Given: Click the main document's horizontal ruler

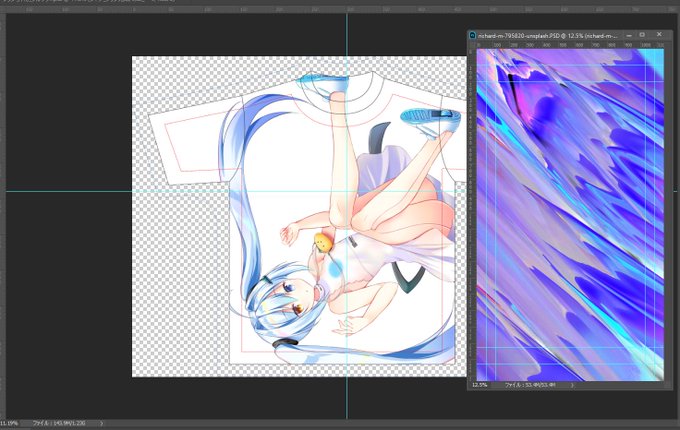Looking at the screenshot, I should 340,9.
